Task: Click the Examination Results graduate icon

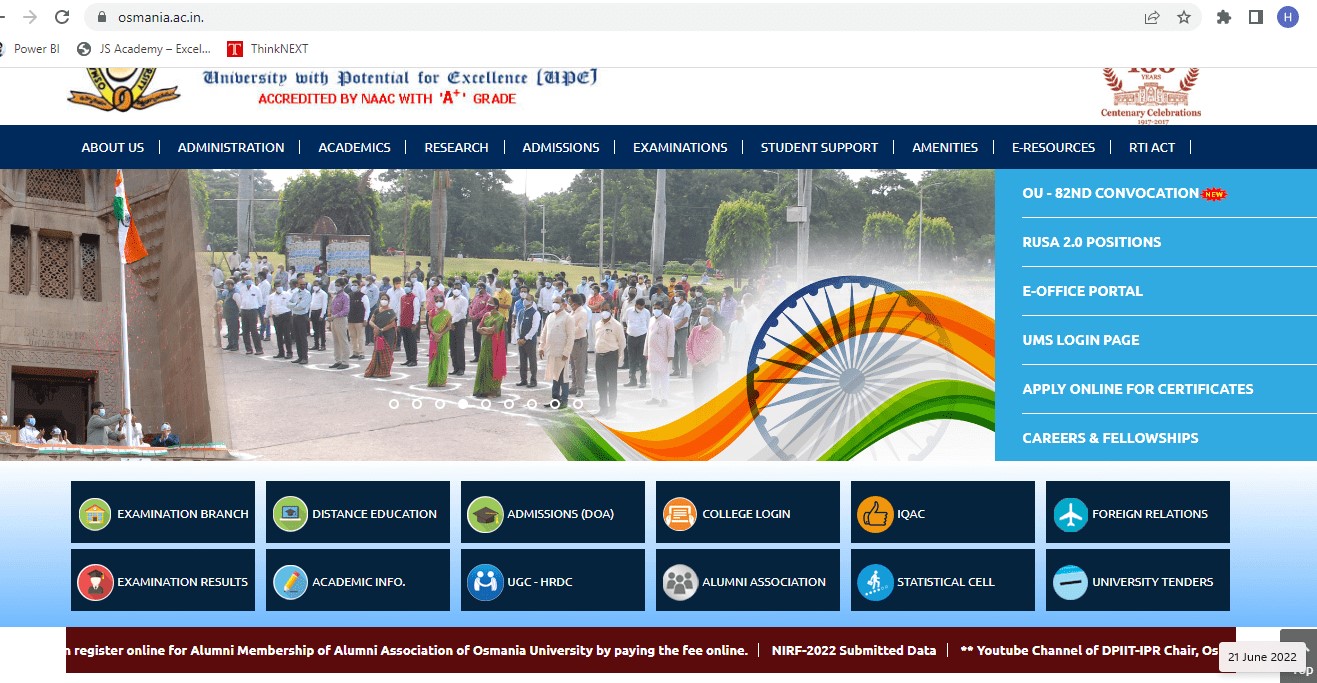Action: tap(95, 582)
